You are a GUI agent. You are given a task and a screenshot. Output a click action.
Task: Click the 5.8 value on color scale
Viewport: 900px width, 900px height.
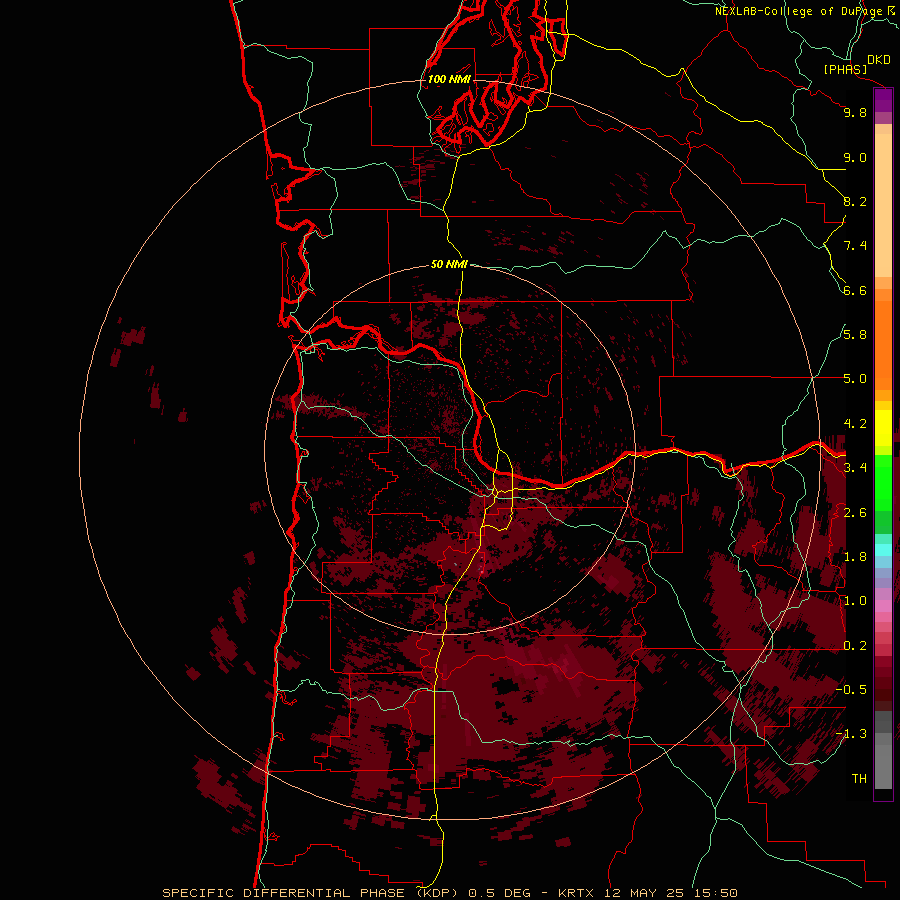click(x=855, y=335)
